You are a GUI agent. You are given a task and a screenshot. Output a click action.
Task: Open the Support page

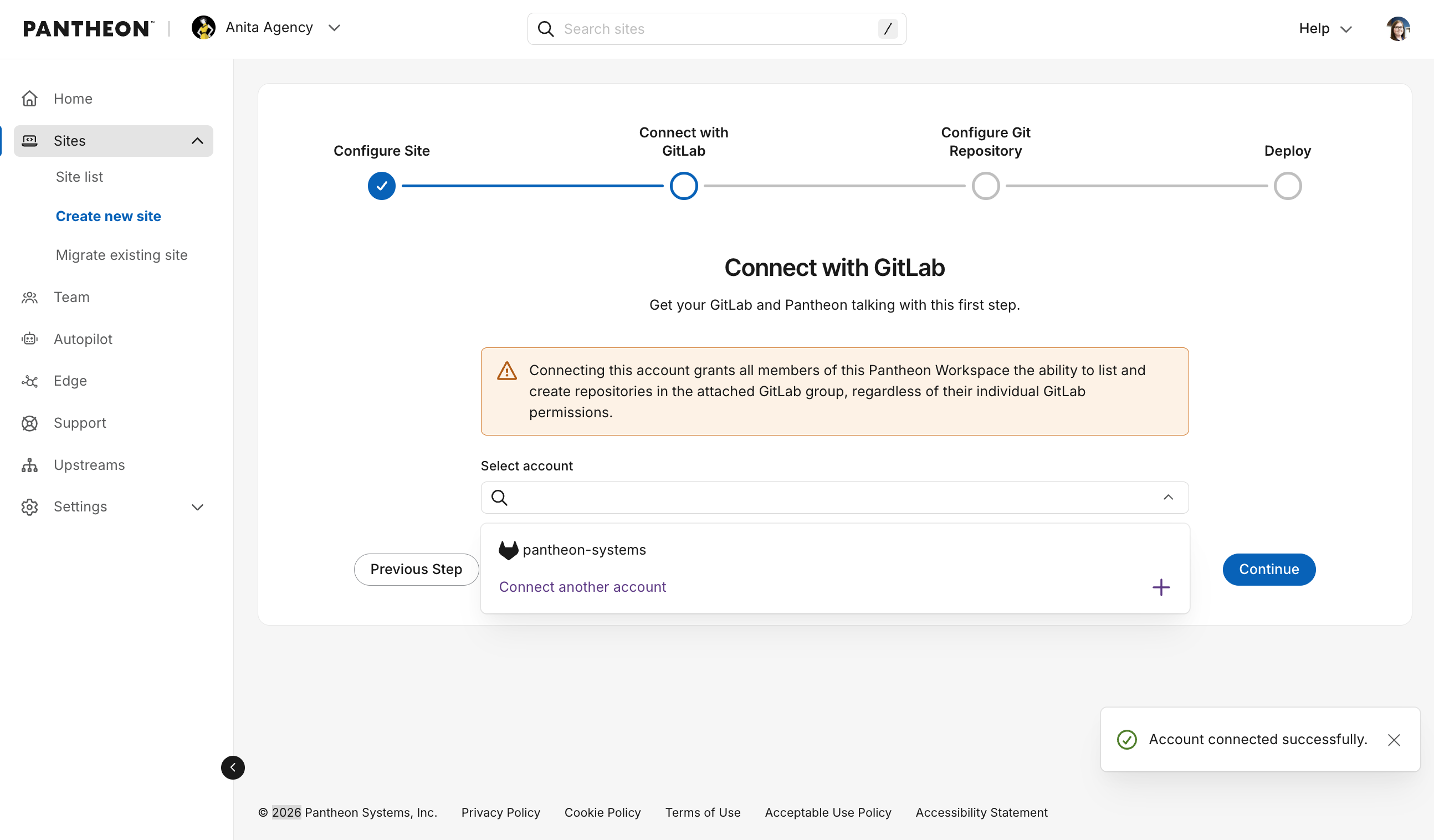(x=80, y=423)
